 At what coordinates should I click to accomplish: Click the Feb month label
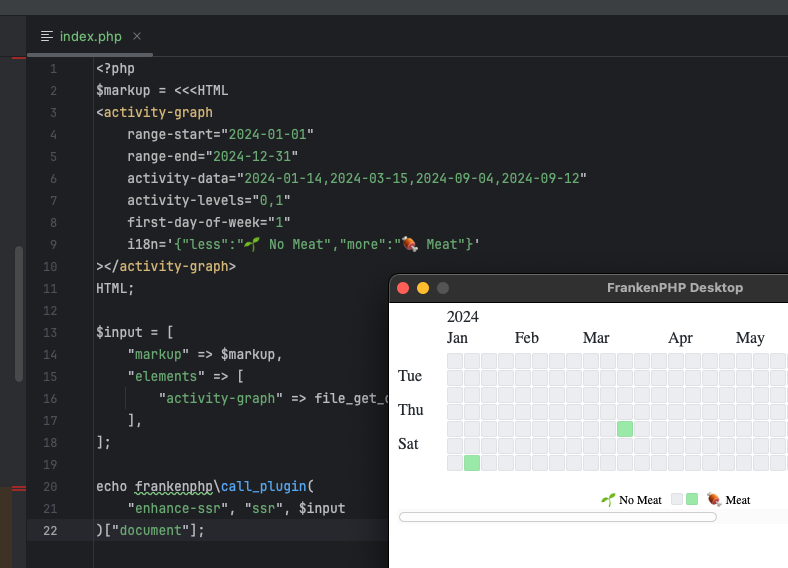527,338
